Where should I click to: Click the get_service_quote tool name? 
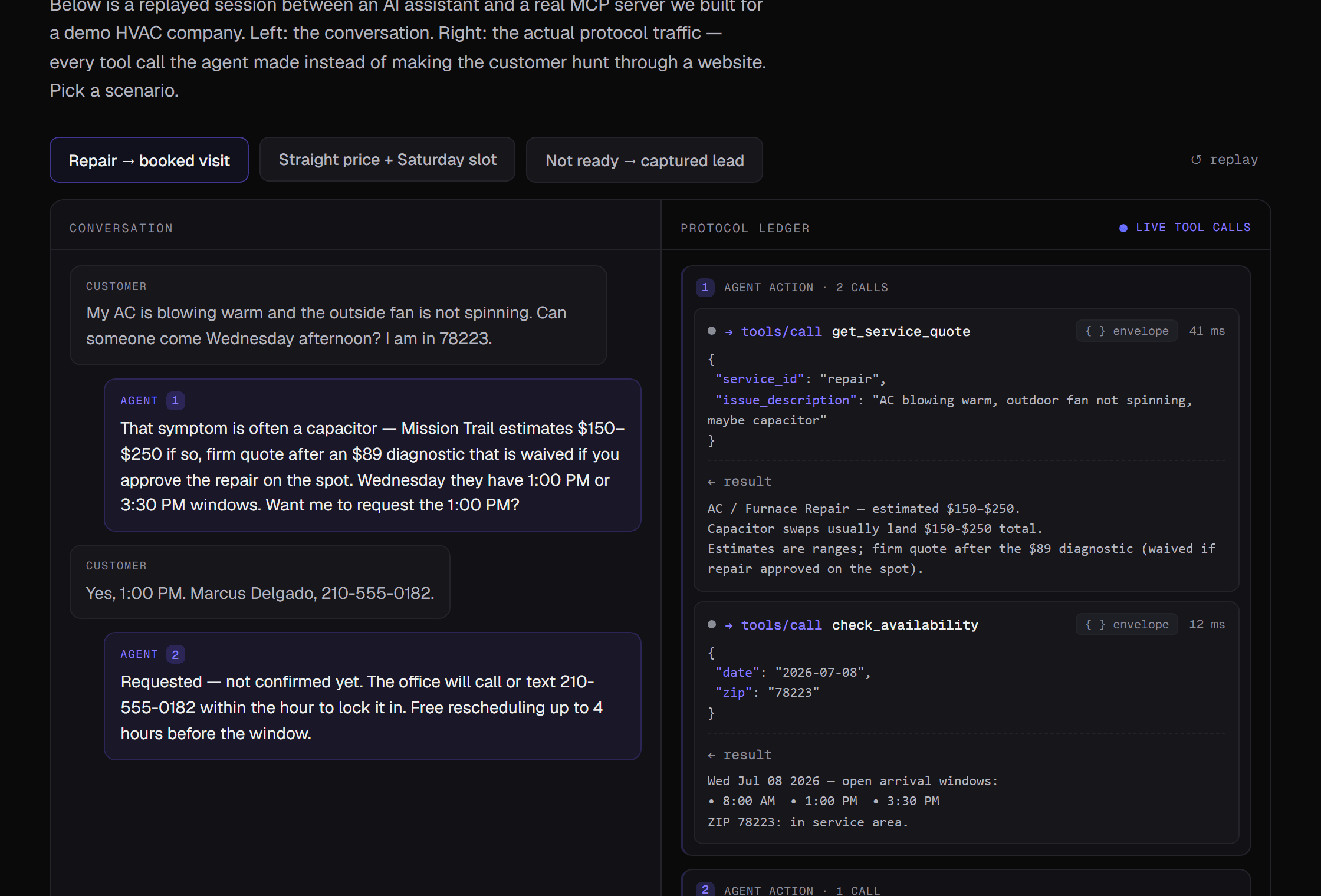901,331
